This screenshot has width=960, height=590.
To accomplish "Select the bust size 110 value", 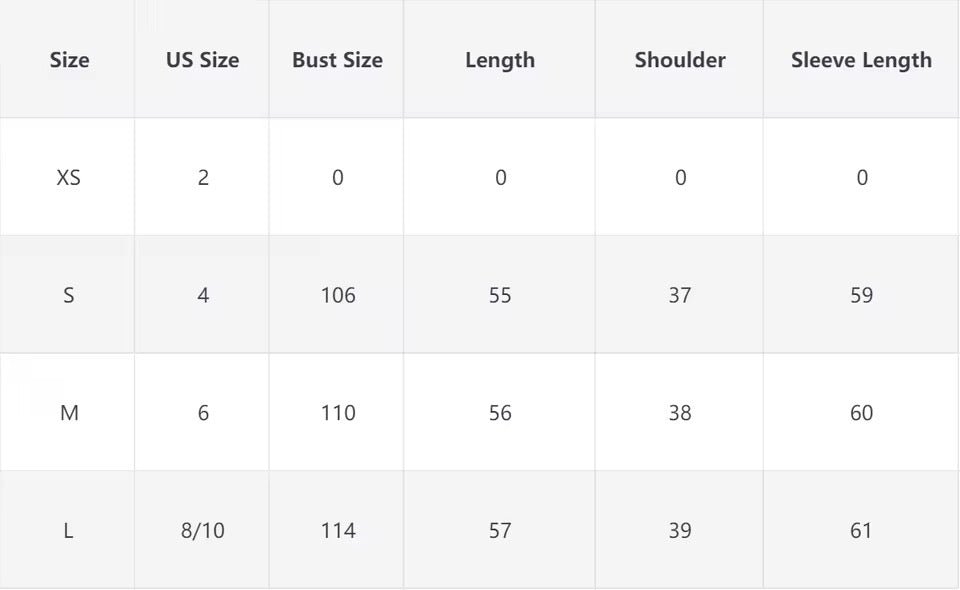I will 338,413.
